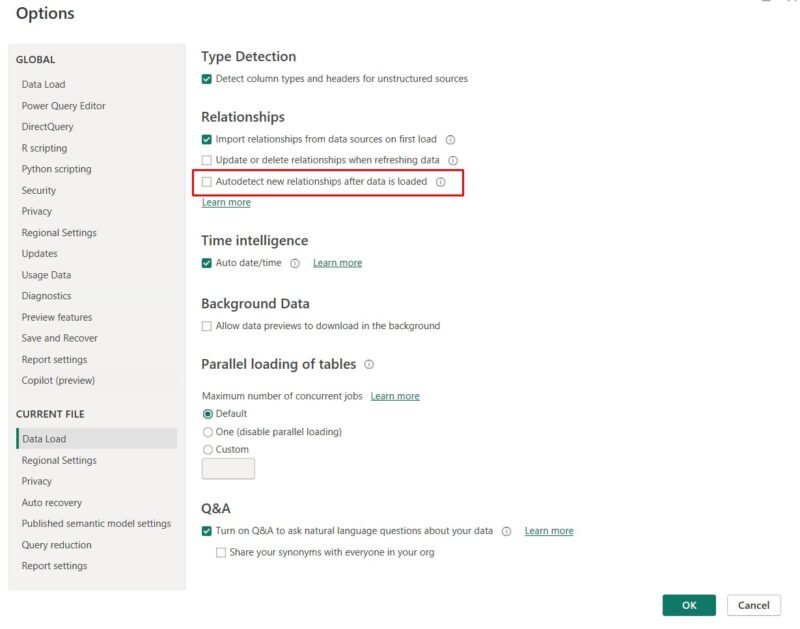800x629 pixels.
Task: Select One (disable parallel loading) radio option
Action: click(208, 432)
